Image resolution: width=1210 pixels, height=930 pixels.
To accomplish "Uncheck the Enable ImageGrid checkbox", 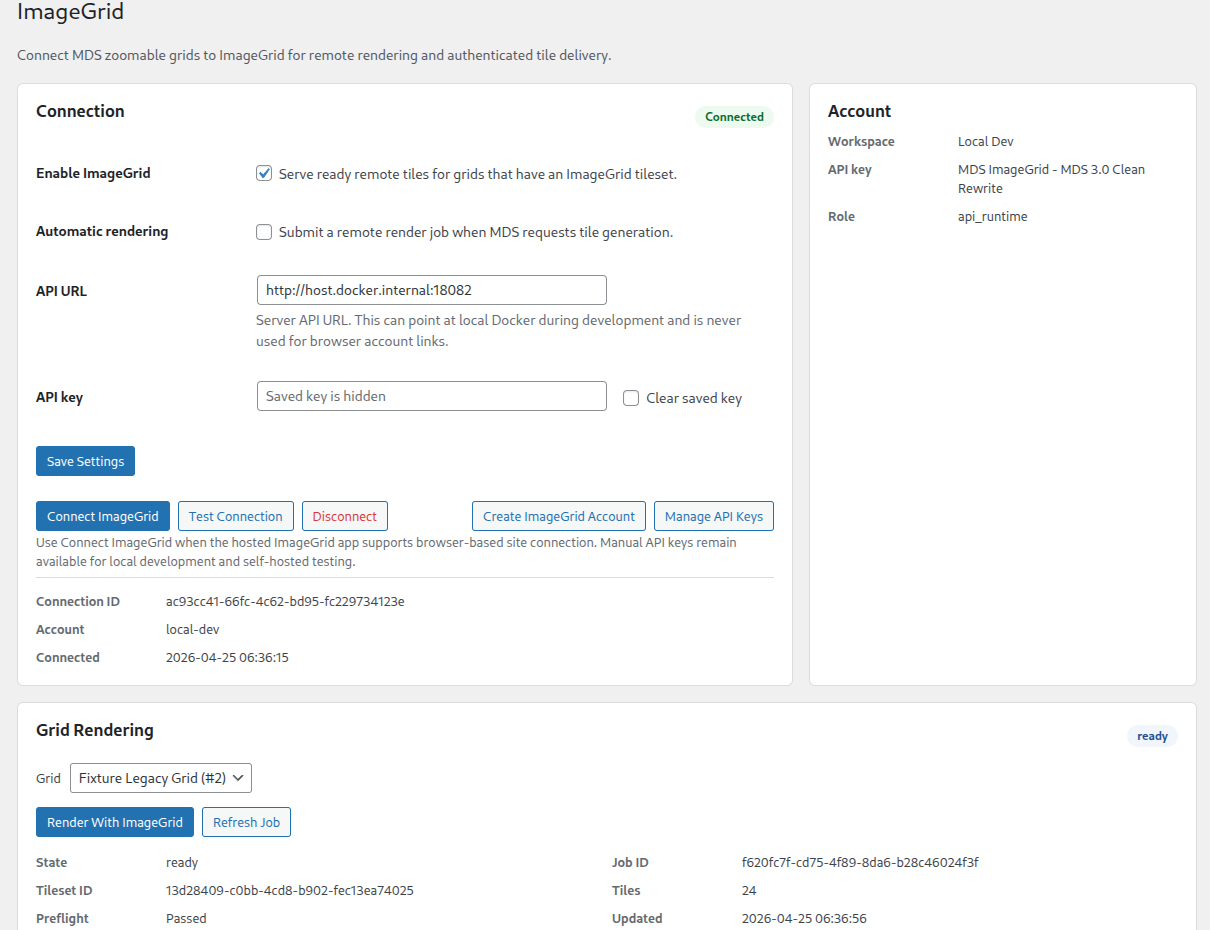I will point(264,174).
